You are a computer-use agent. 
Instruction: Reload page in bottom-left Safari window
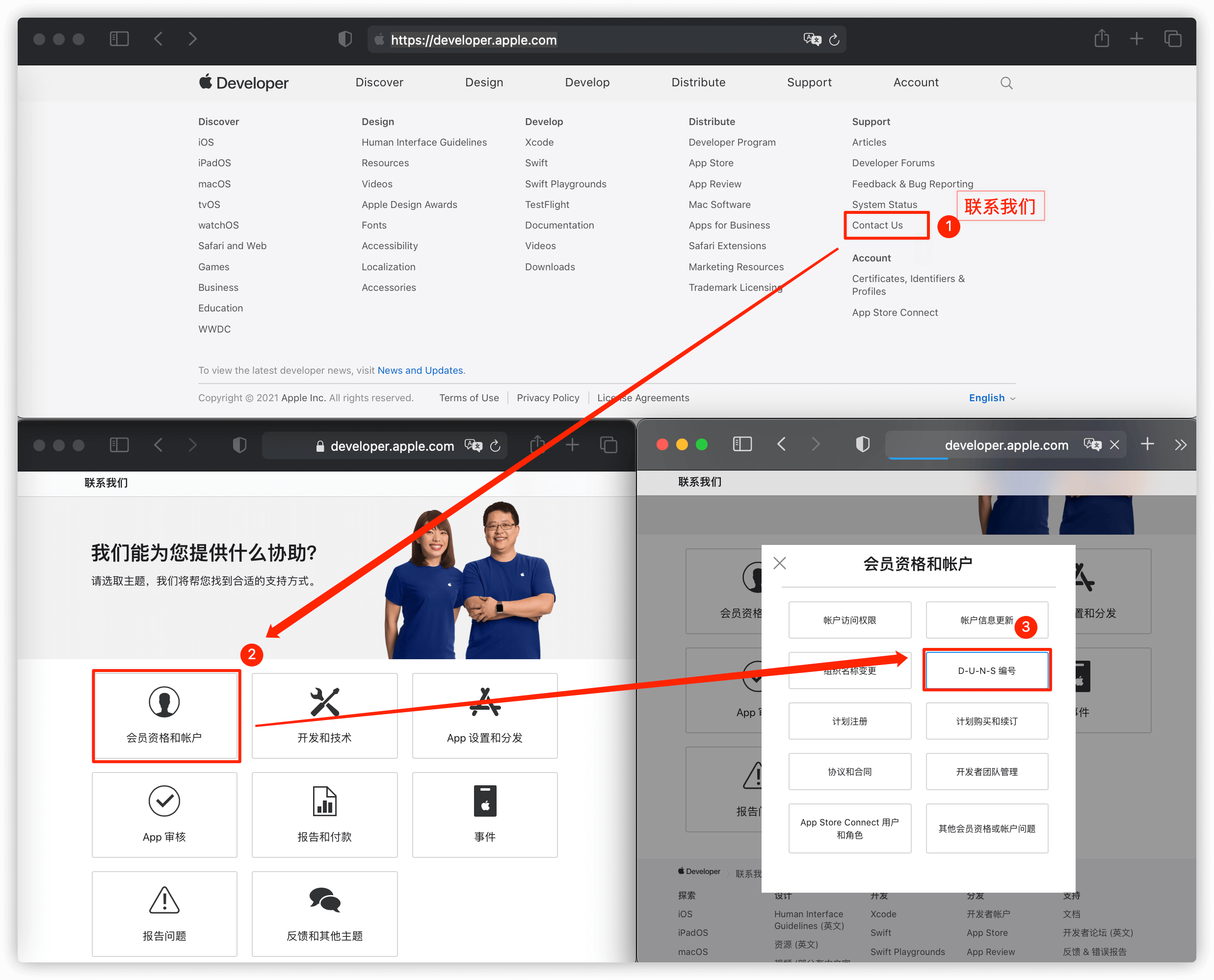495,446
